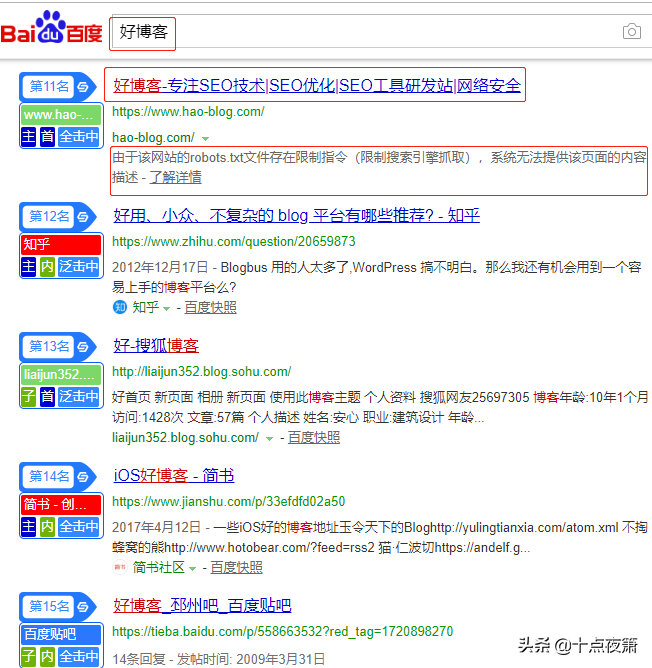Click the http://liaijun352.blog.sohu.com/ green URL
The image size is (652, 668).
coord(202,371)
